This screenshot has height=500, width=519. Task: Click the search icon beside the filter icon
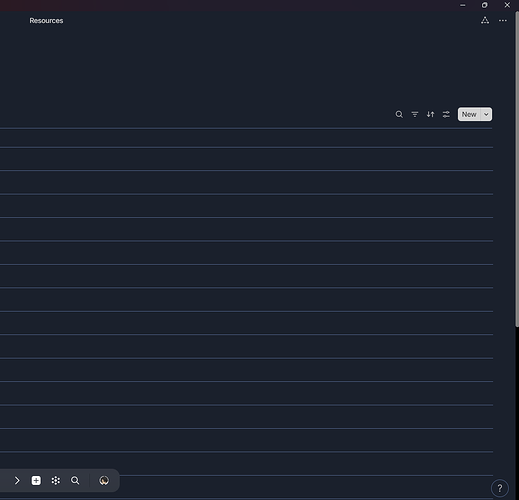(x=399, y=114)
